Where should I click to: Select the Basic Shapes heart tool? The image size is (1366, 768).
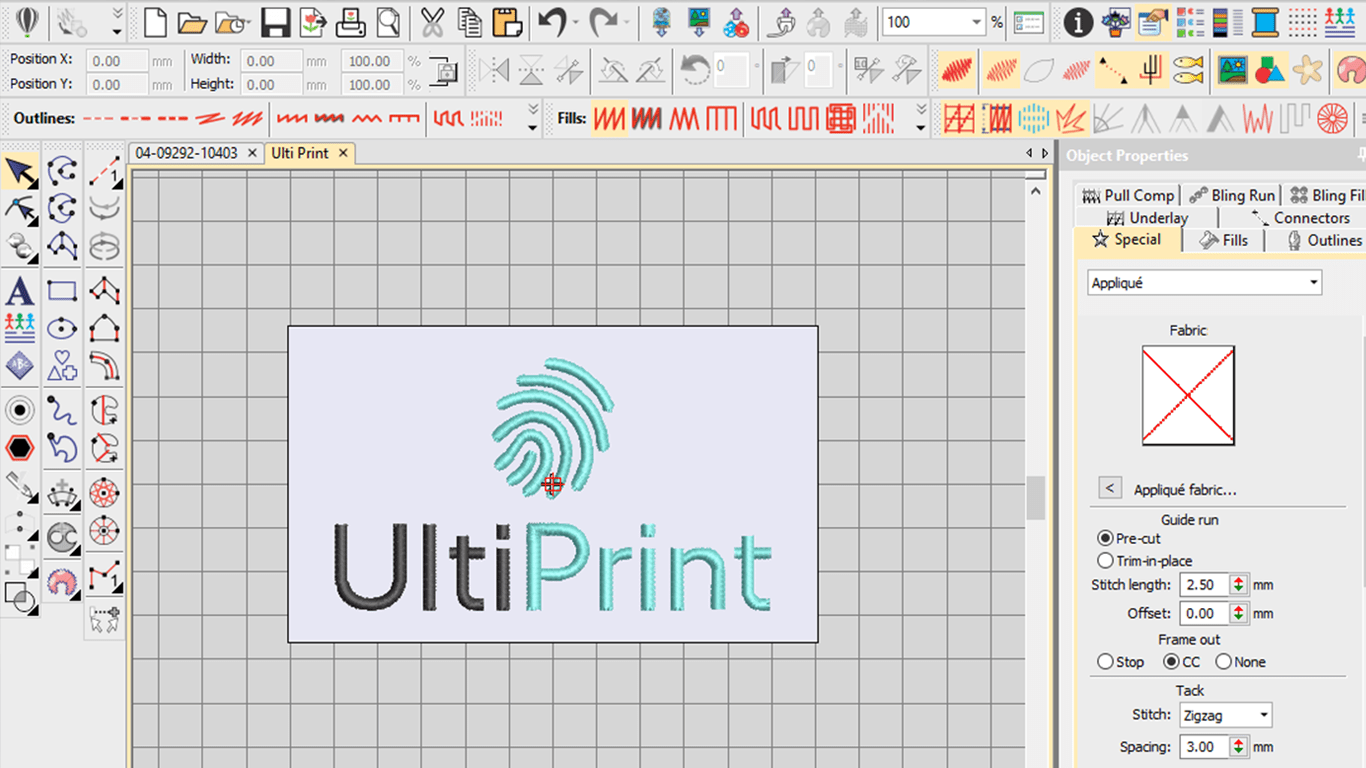[x=62, y=365]
